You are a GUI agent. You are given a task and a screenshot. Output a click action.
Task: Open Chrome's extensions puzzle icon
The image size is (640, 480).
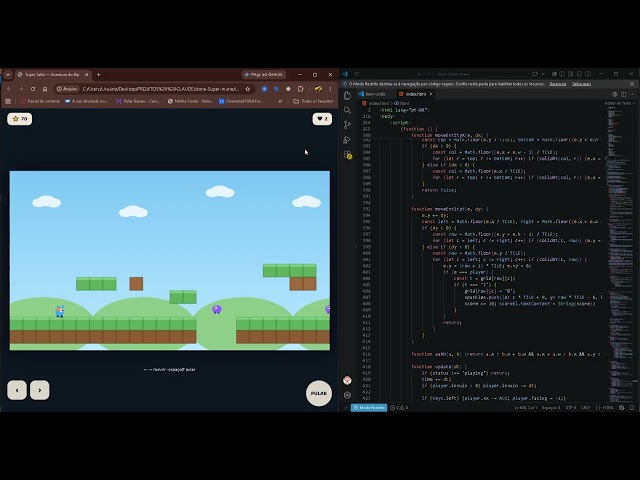click(300, 89)
